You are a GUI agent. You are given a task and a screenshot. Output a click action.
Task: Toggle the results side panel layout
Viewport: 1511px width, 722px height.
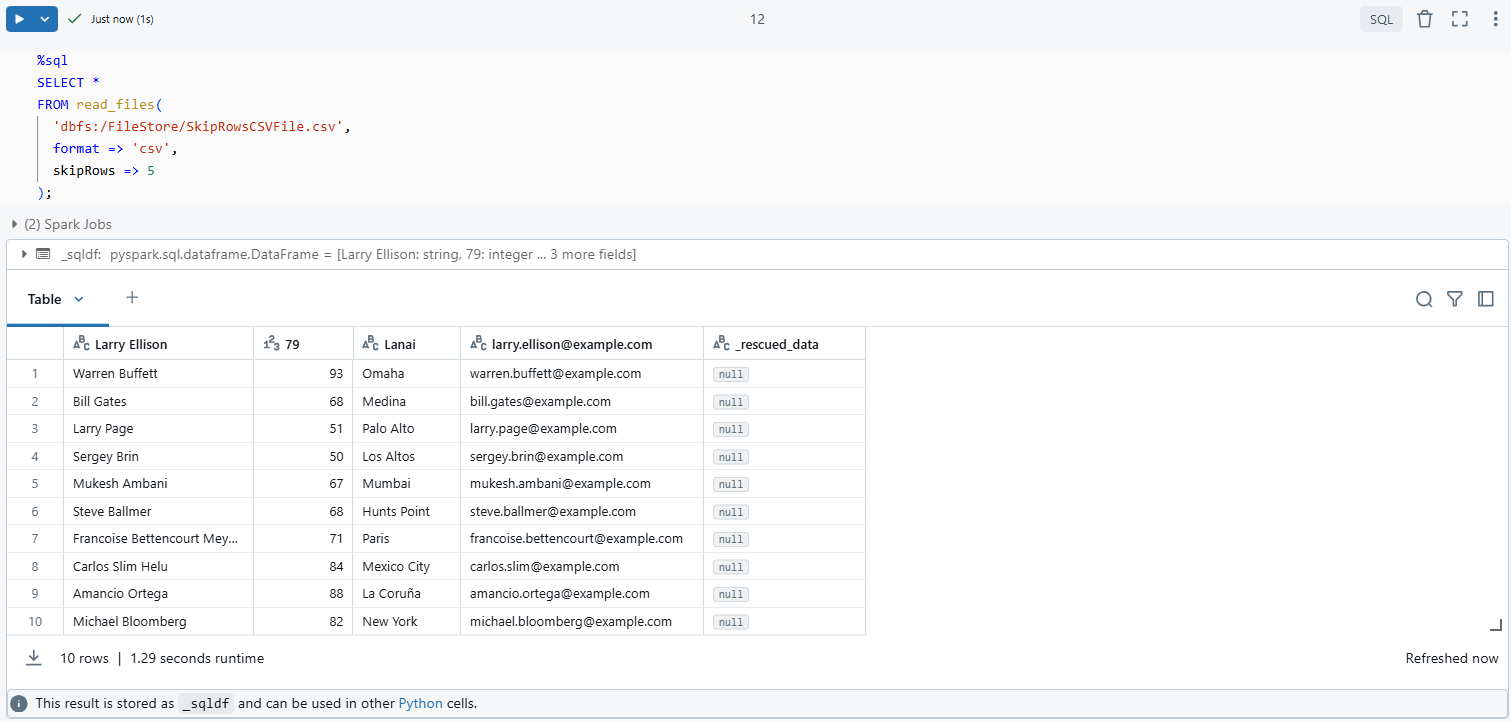coord(1485,298)
